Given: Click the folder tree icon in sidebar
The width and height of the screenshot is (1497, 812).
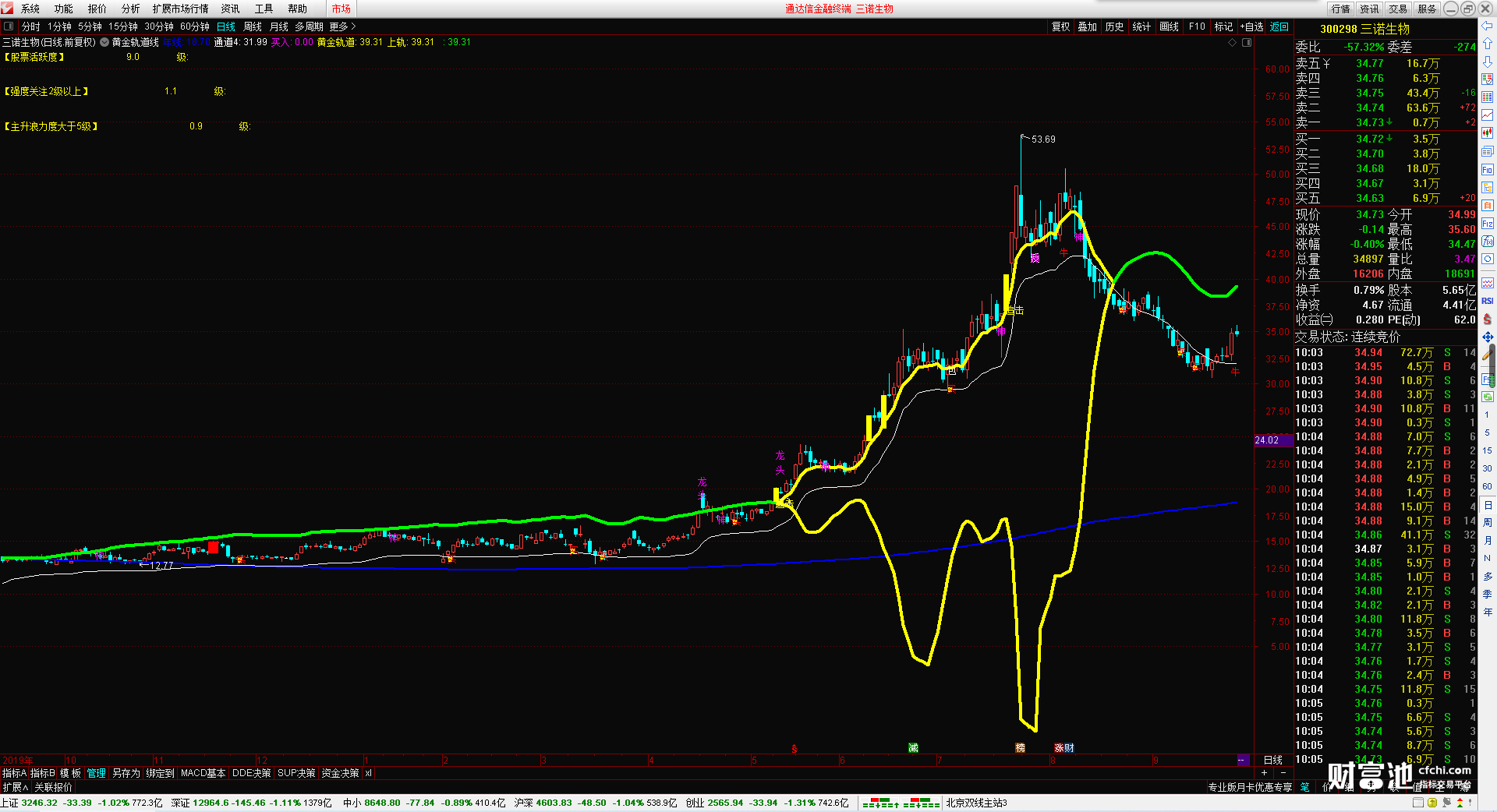Looking at the screenshot, I should (x=1488, y=187).
